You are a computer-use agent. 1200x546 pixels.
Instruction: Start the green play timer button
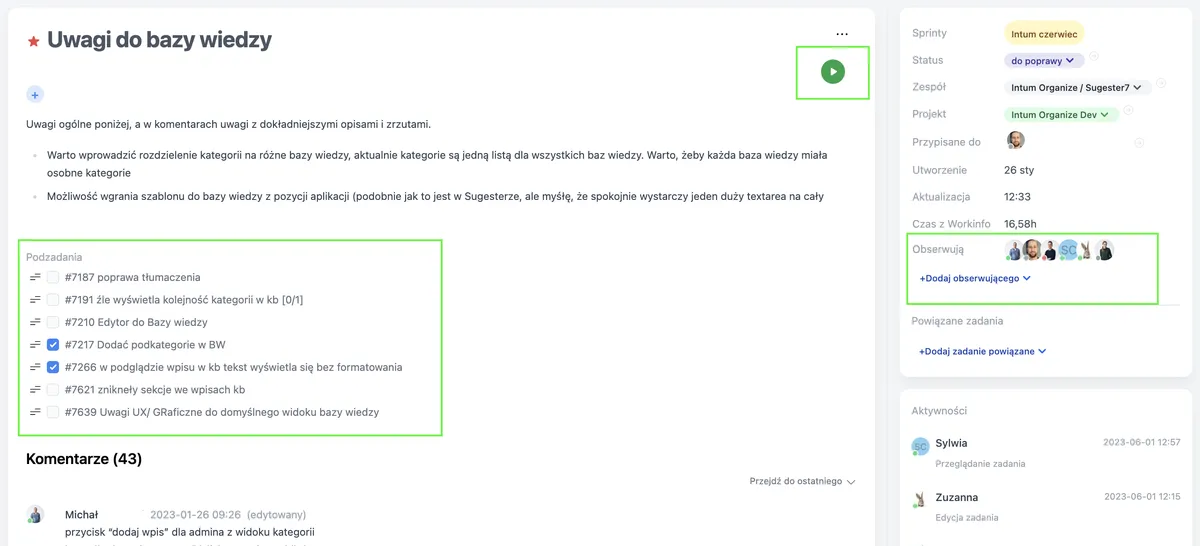833,72
